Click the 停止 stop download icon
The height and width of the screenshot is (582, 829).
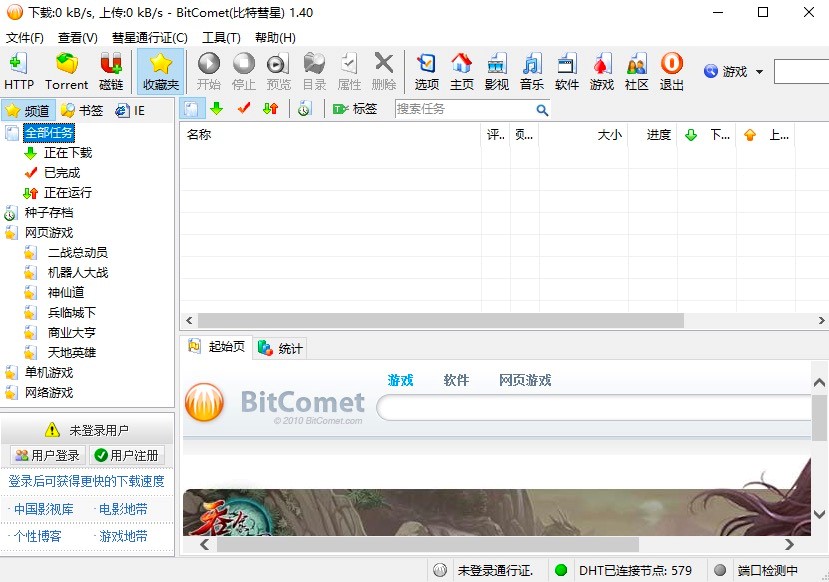[x=244, y=70]
